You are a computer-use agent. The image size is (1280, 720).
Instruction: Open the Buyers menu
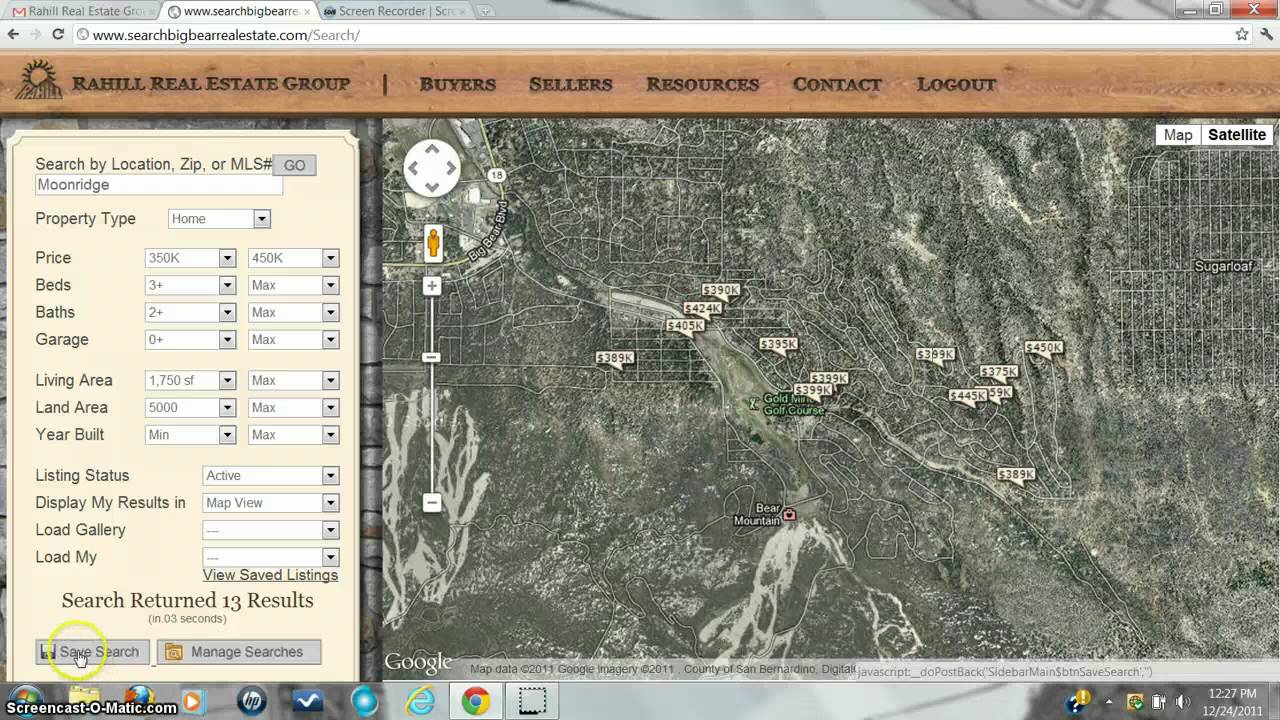coord(458,85)
